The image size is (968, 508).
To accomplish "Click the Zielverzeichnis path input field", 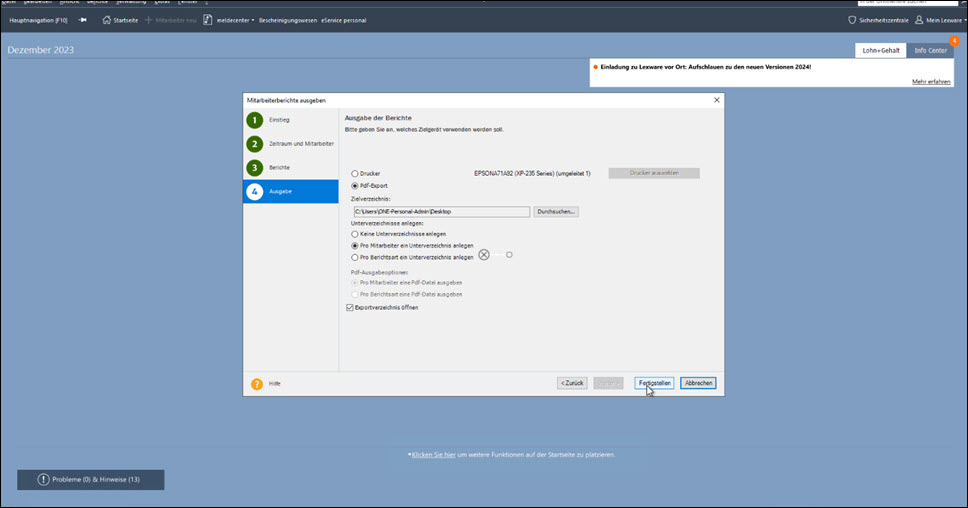I will 440,211.
